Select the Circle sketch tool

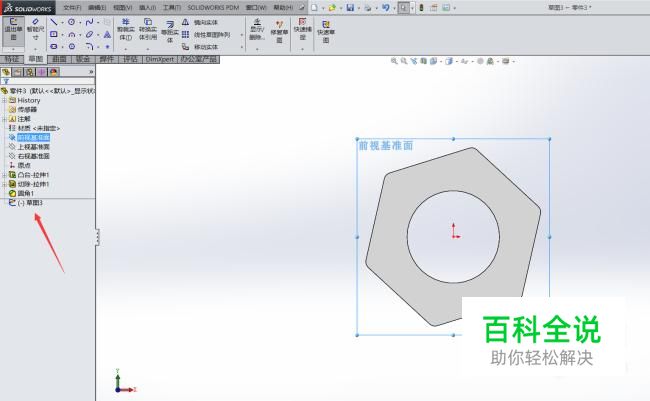(x=72, y=22)
